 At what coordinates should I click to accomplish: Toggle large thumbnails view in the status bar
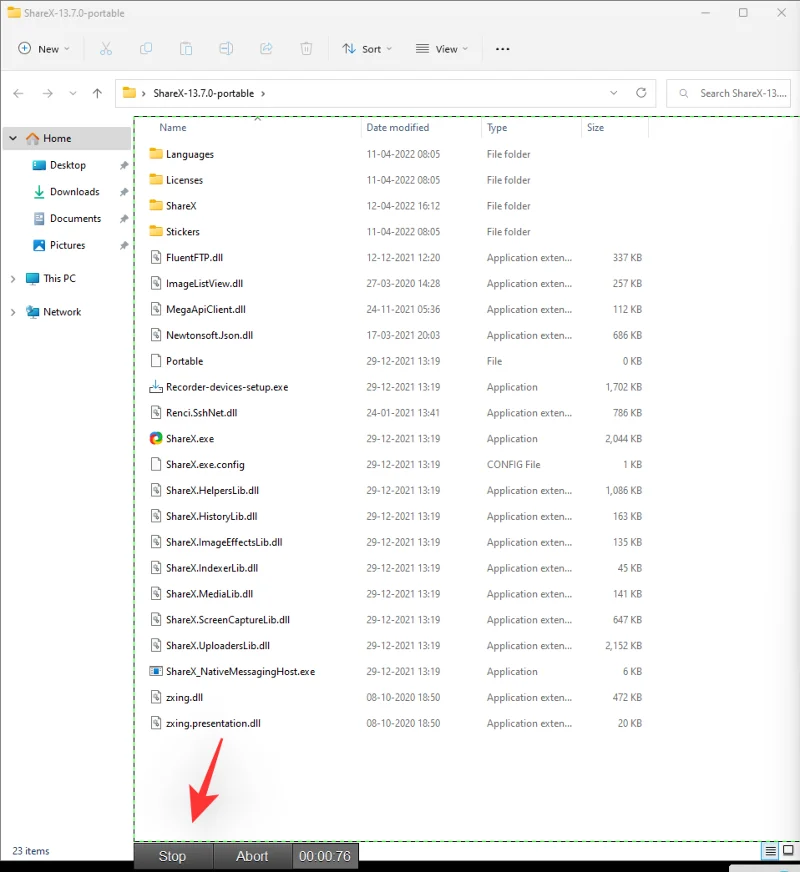pos(785,851)
